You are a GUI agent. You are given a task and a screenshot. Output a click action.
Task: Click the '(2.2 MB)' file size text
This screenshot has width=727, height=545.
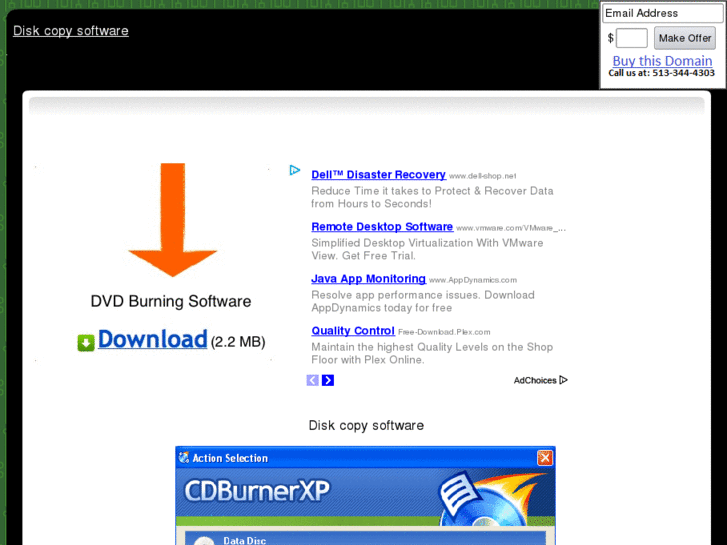click(x=238, y=342)
